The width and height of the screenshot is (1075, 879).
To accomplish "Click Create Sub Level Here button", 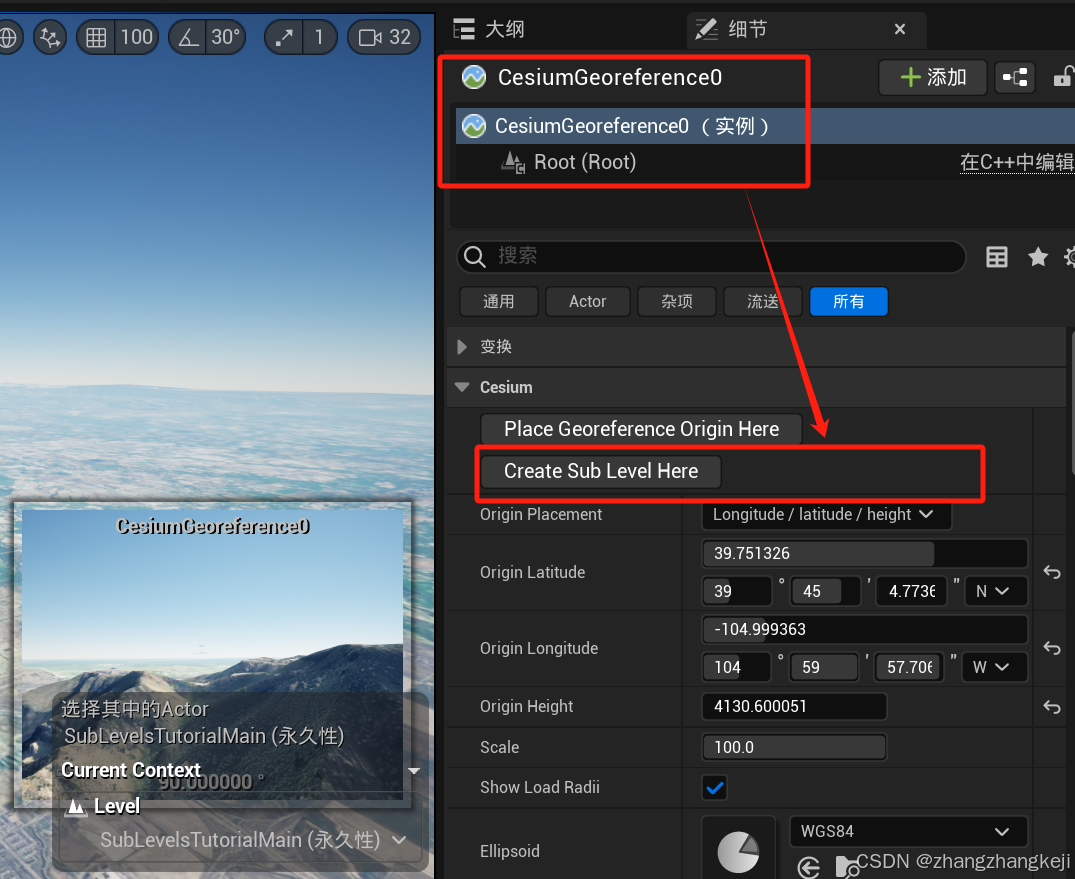I will [x=601, y=471].
